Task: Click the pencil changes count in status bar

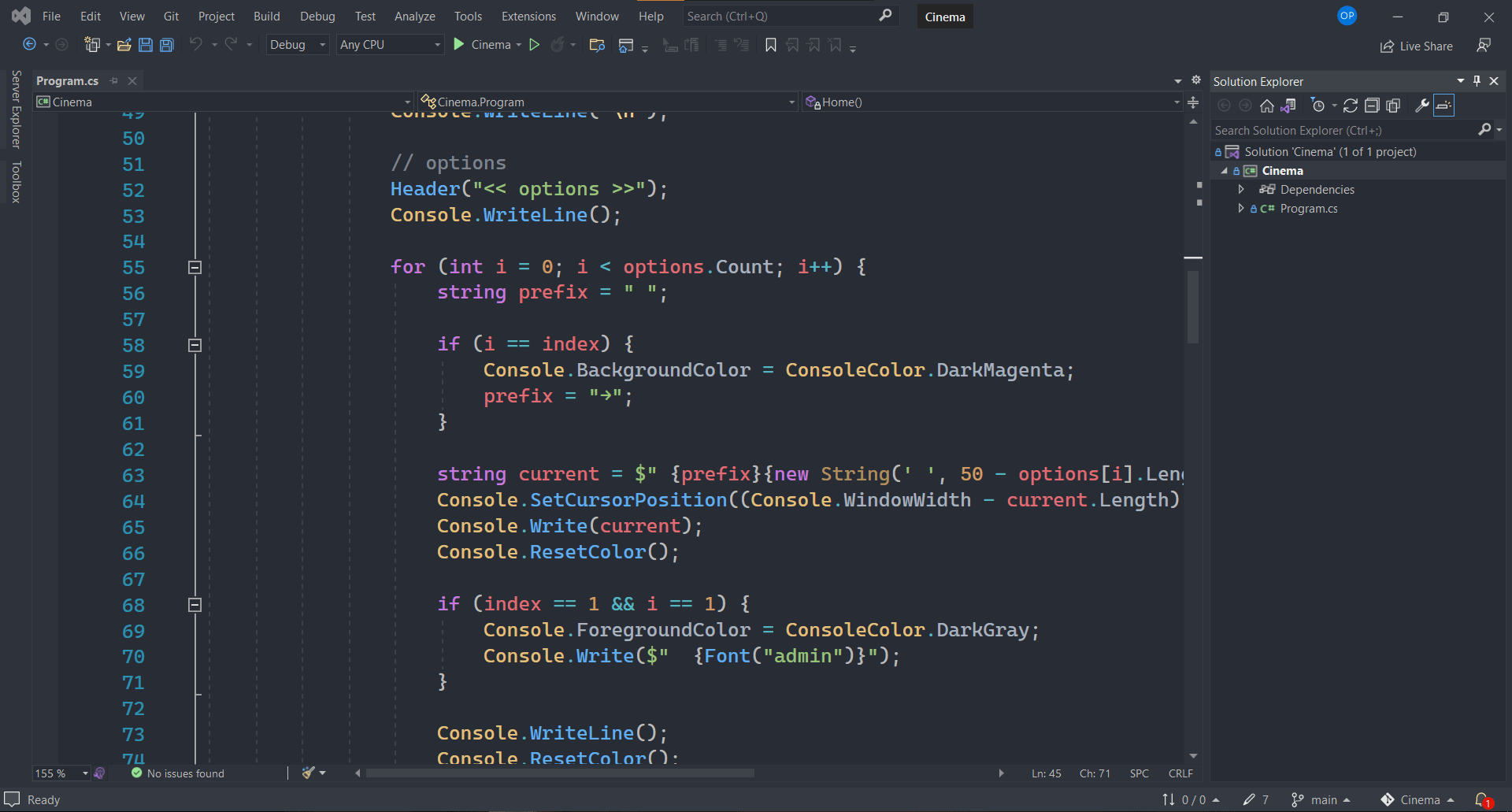Action: coord(1256,799)
